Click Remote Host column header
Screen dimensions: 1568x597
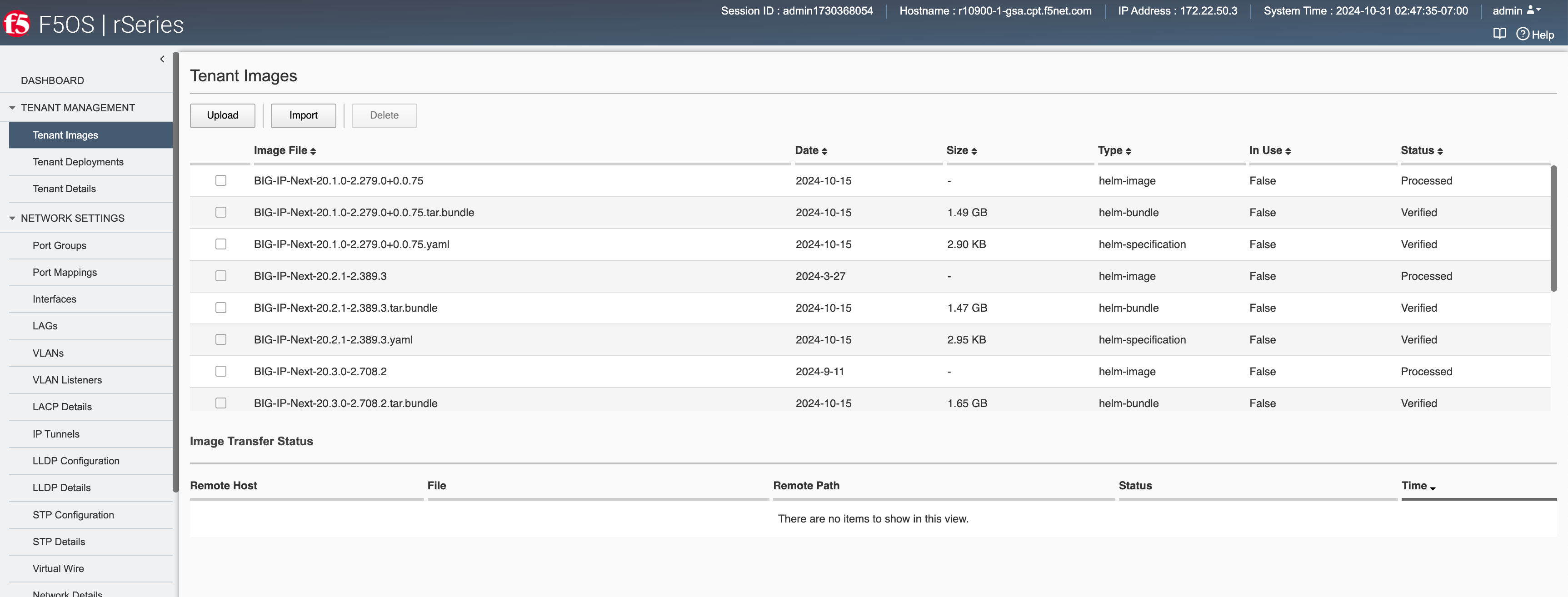tap(224, 486)
